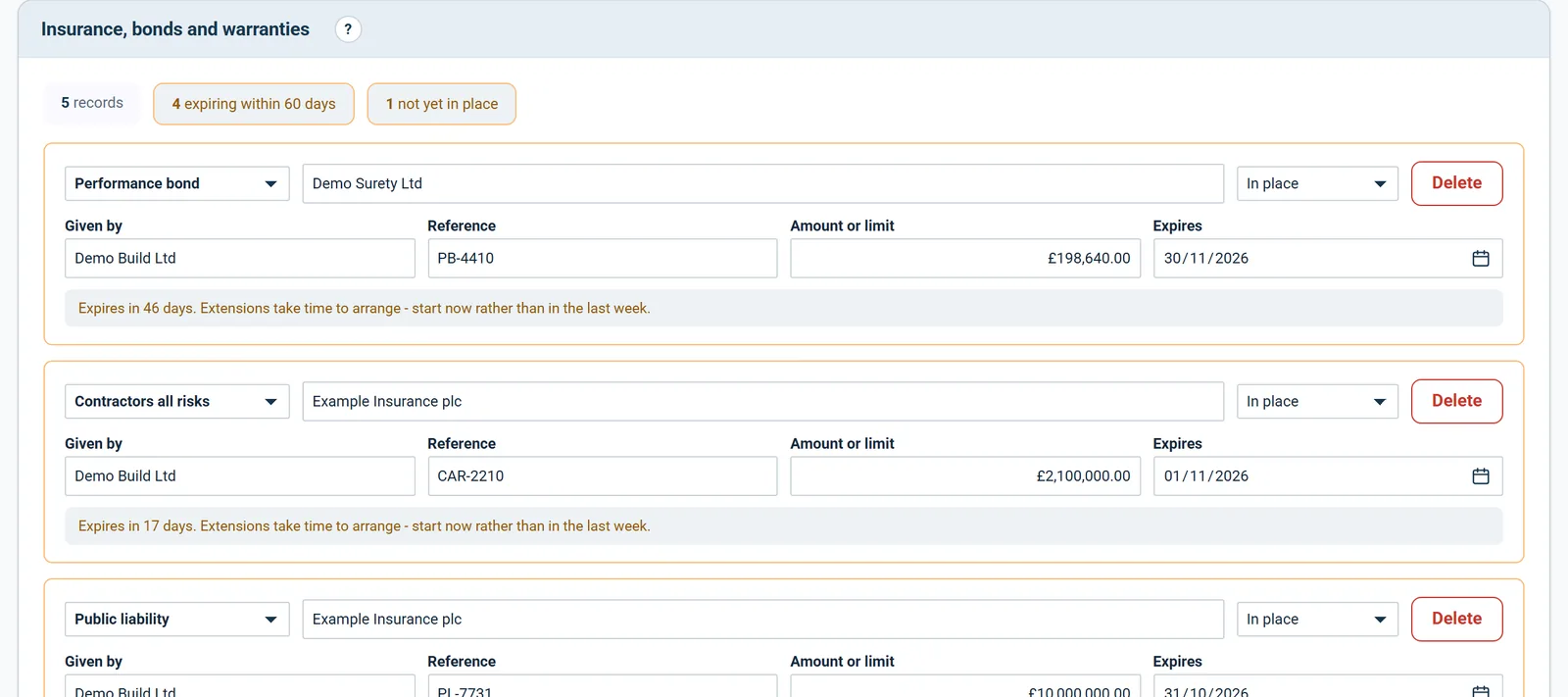Click the Expires in 46 days warning
This screenshot has width=1568, height=697.
[x=784, y=308]
